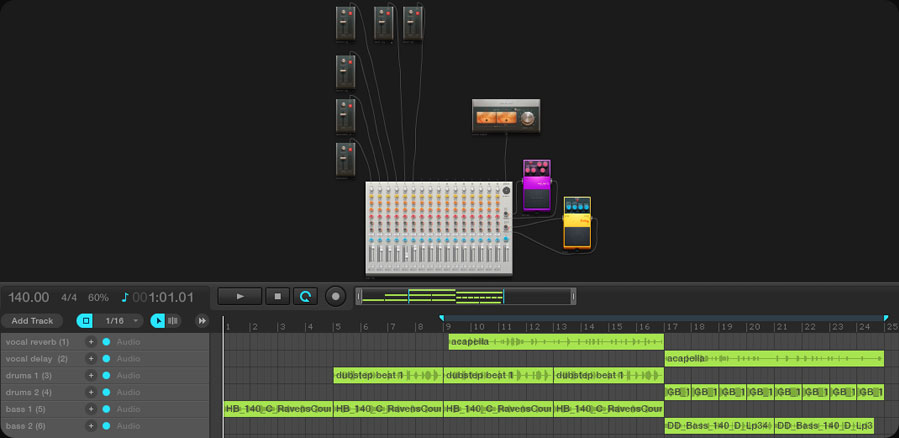Screen dimensions: 899x438
Task: Open the Audio type selector on drums 1
Action: click(x=128, y=376)
